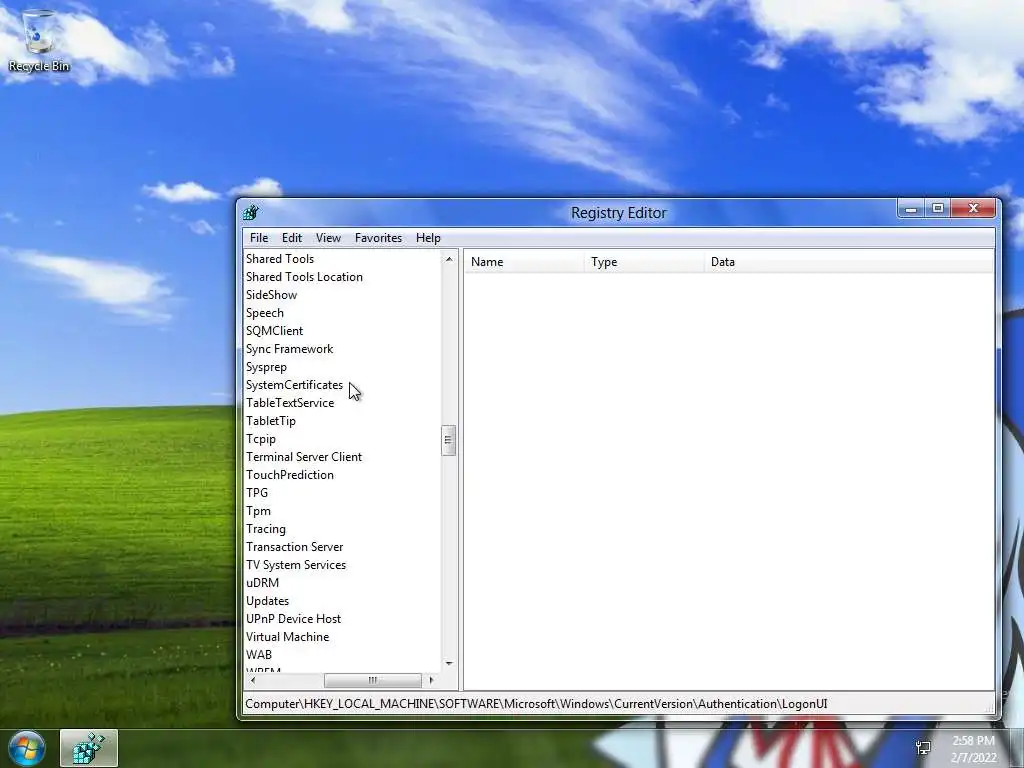Maximize the Registry Editor window
The image size is (1024, 768).
point(938,209)
